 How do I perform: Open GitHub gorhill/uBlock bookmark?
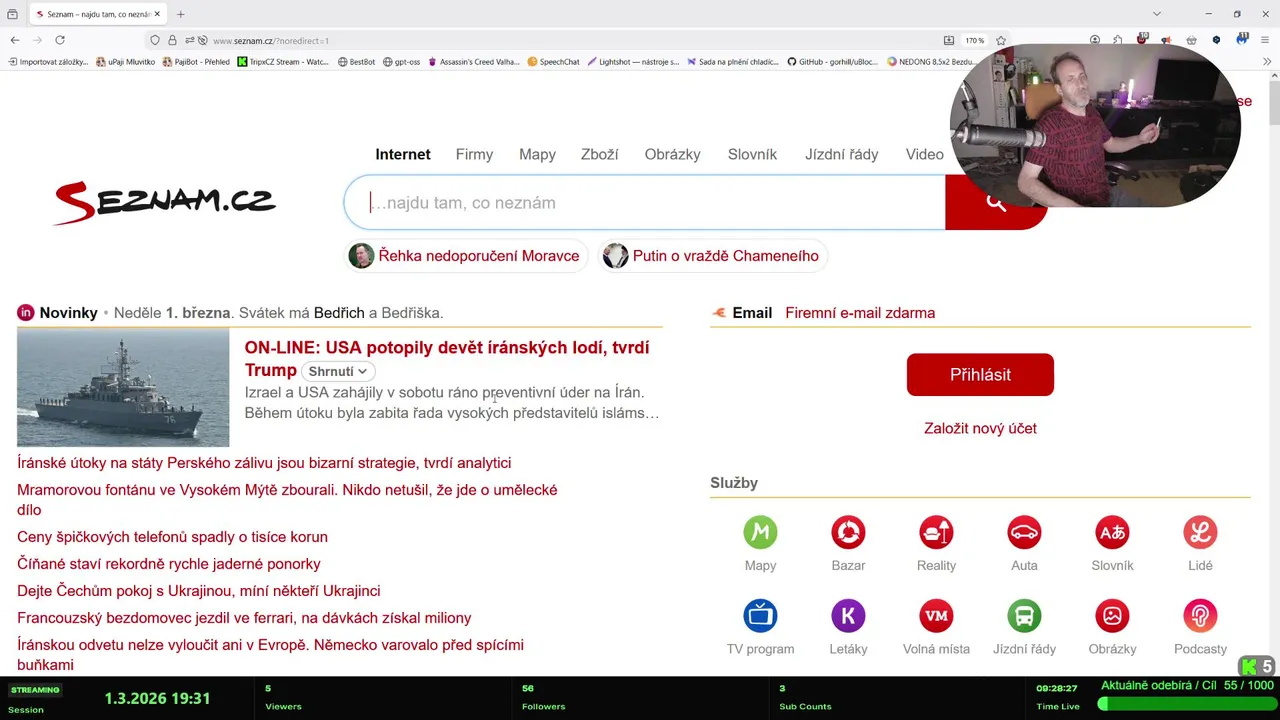pyautogui.click(x=832, y=62)
